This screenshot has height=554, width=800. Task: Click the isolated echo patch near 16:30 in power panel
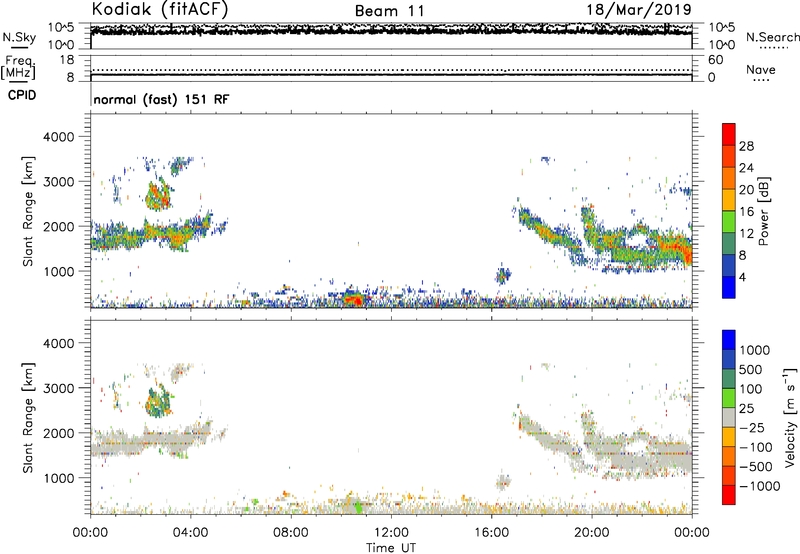point(503,276)
